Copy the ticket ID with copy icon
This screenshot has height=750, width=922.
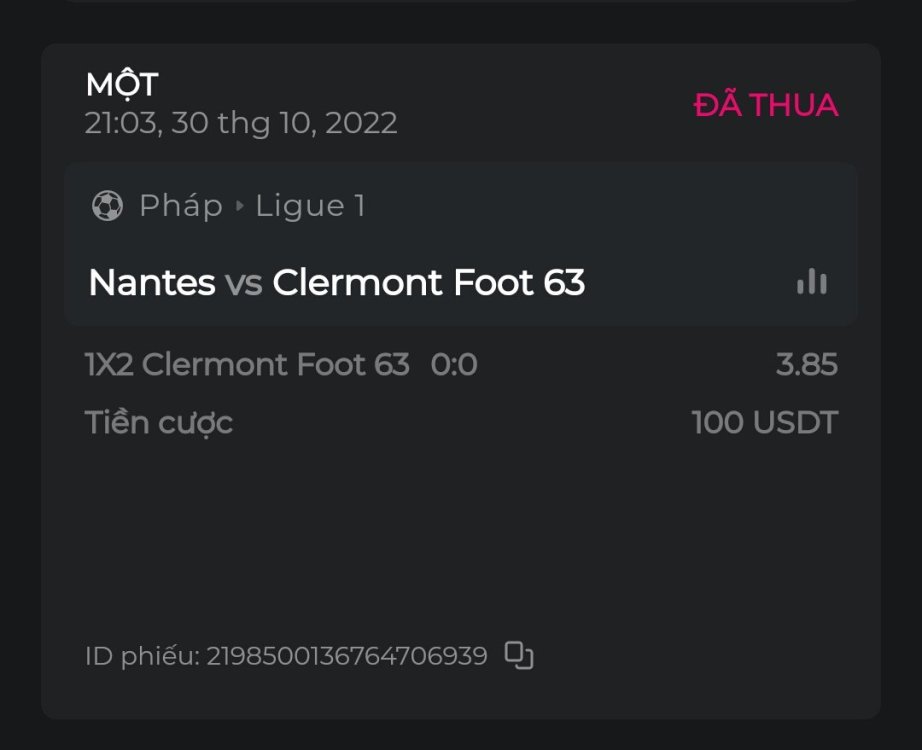[519, 656]
